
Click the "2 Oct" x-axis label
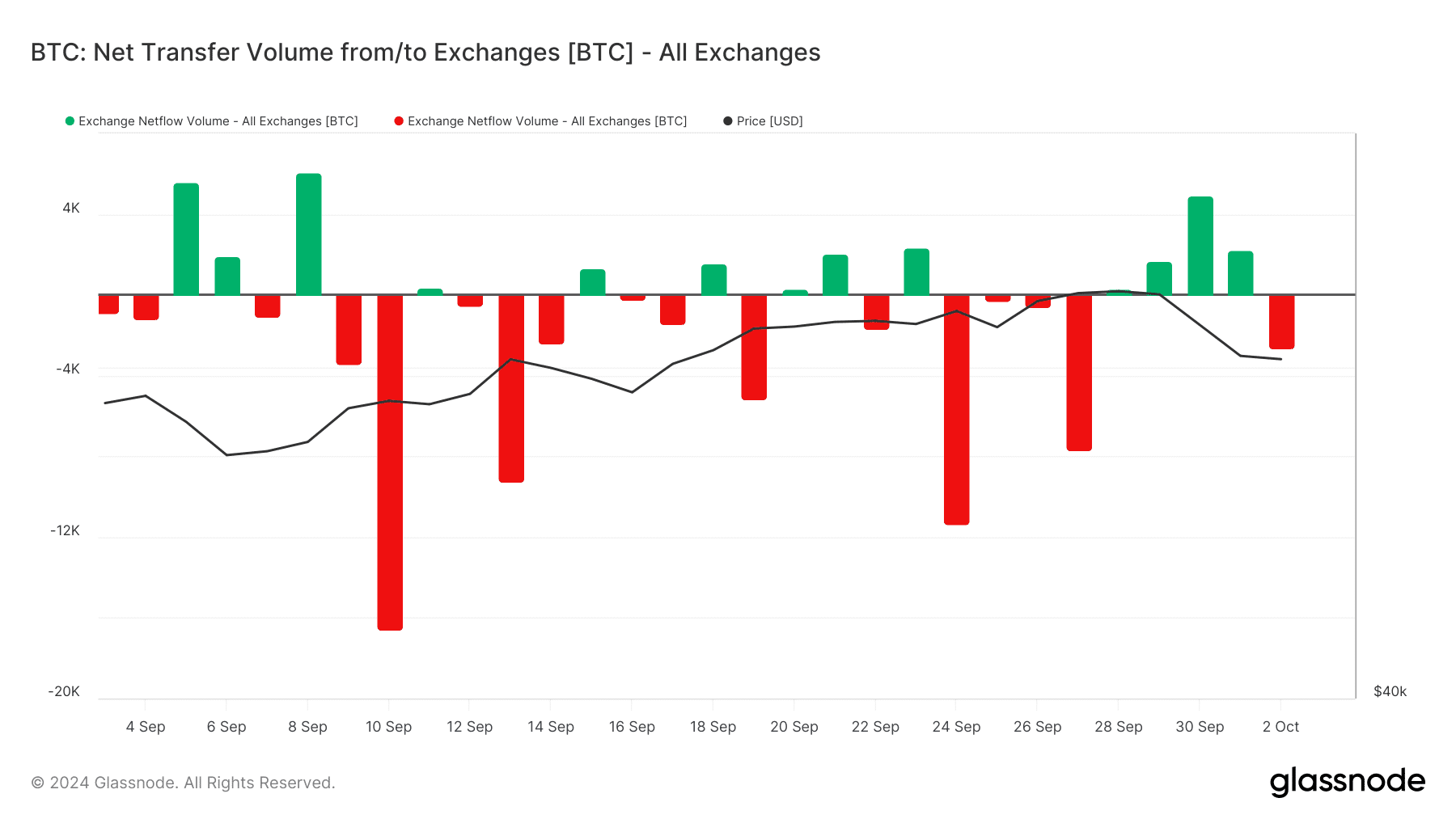click(1280, 727)
